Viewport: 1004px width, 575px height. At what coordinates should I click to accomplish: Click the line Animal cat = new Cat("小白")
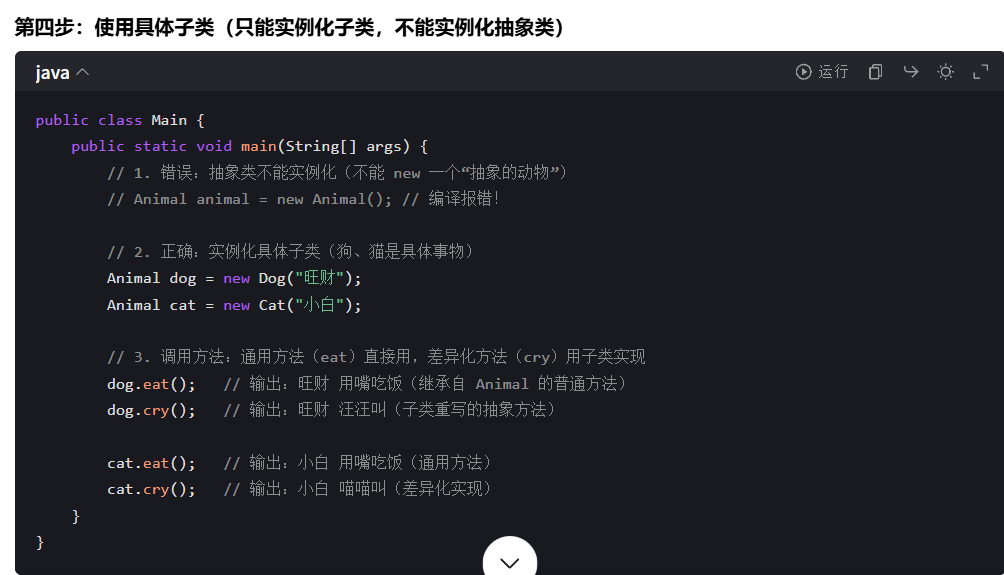click(234, 305)
